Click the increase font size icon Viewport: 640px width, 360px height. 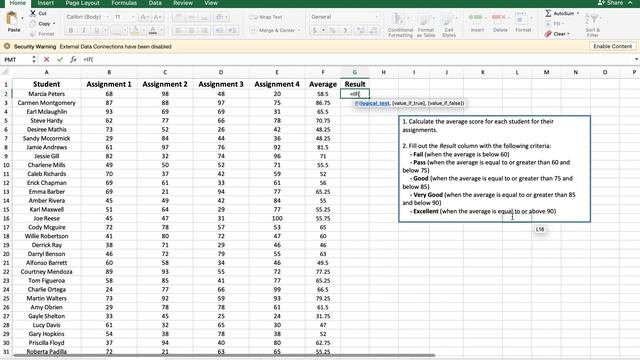point(143,17)
